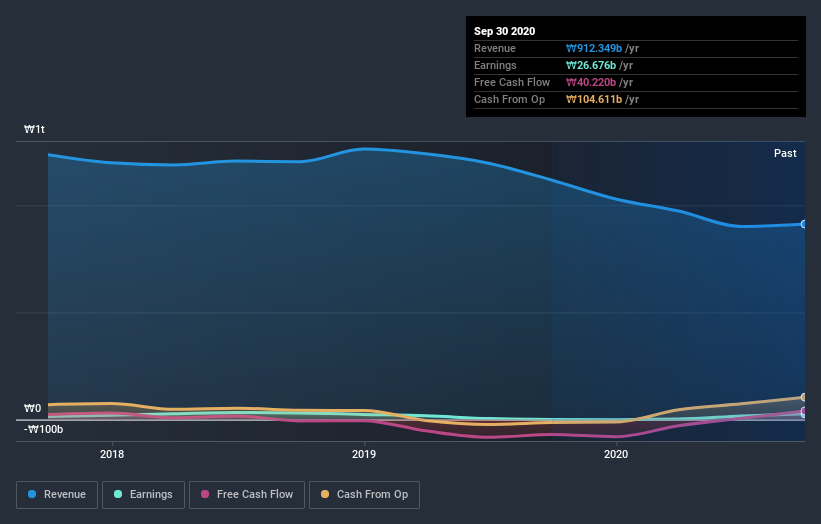Viewport: 821px width, 524px height.
Task: Click the Earnings row label in tooltip
Action: pyautogui.click(x=495, y=65)
